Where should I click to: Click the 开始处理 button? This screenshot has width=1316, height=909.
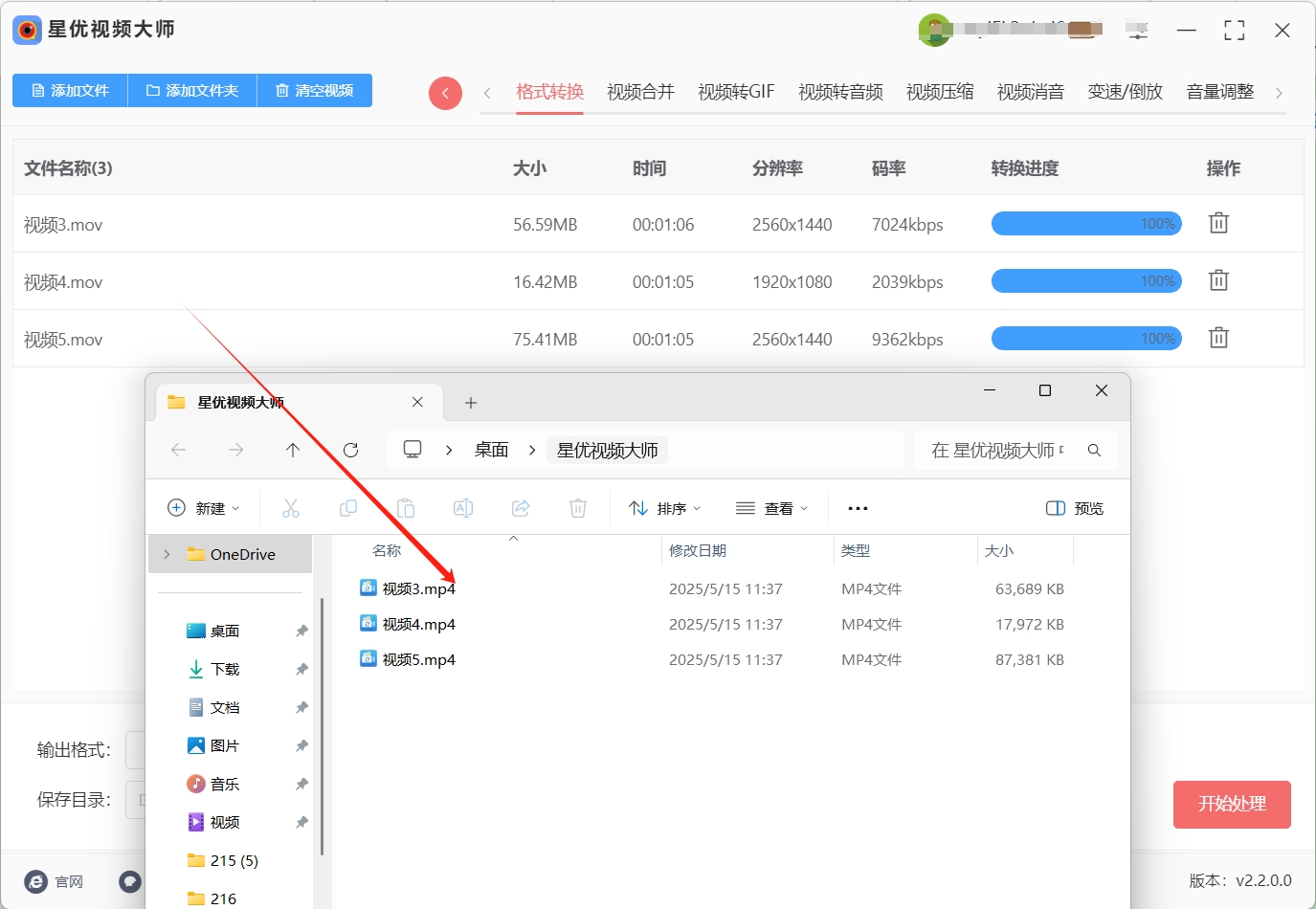1232,805
